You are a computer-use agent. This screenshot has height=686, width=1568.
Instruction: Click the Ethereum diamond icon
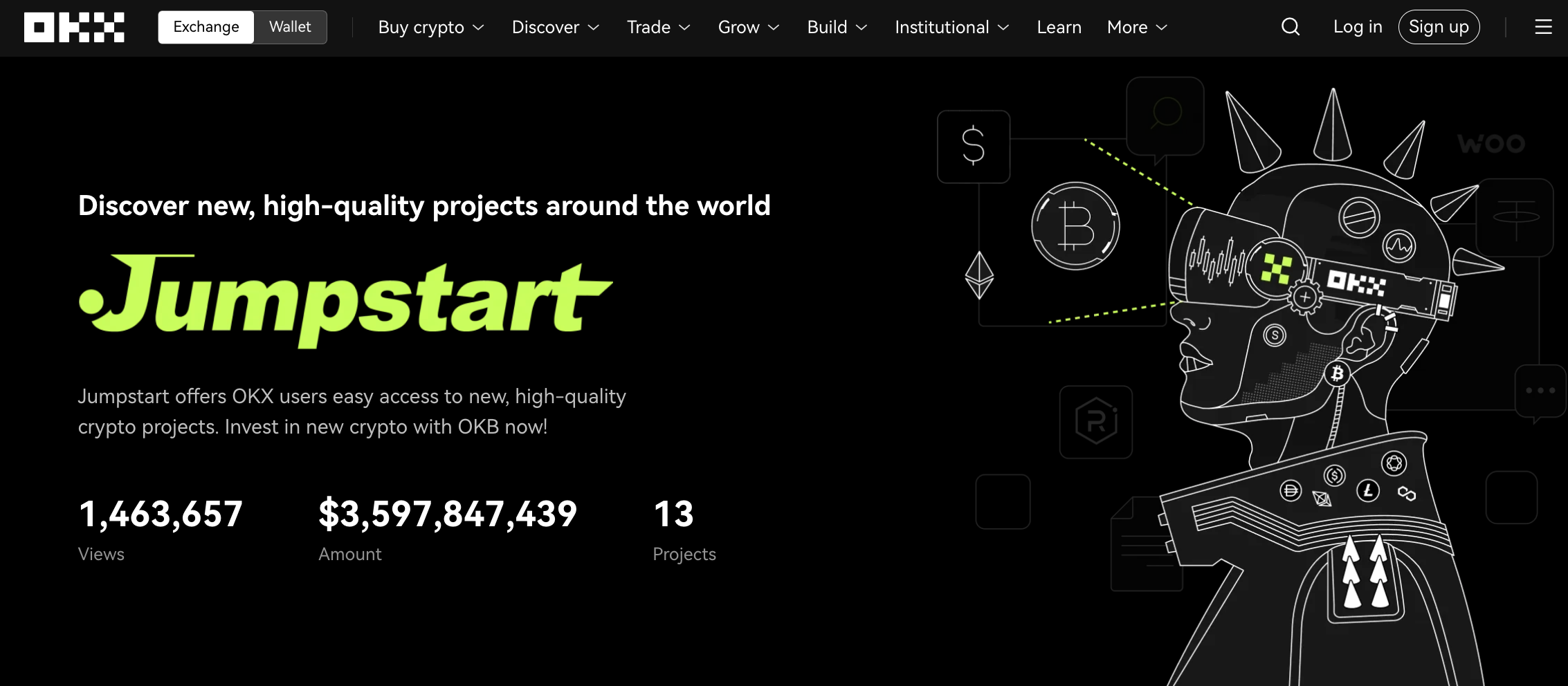pyautogui.click(x=979, y=275)
